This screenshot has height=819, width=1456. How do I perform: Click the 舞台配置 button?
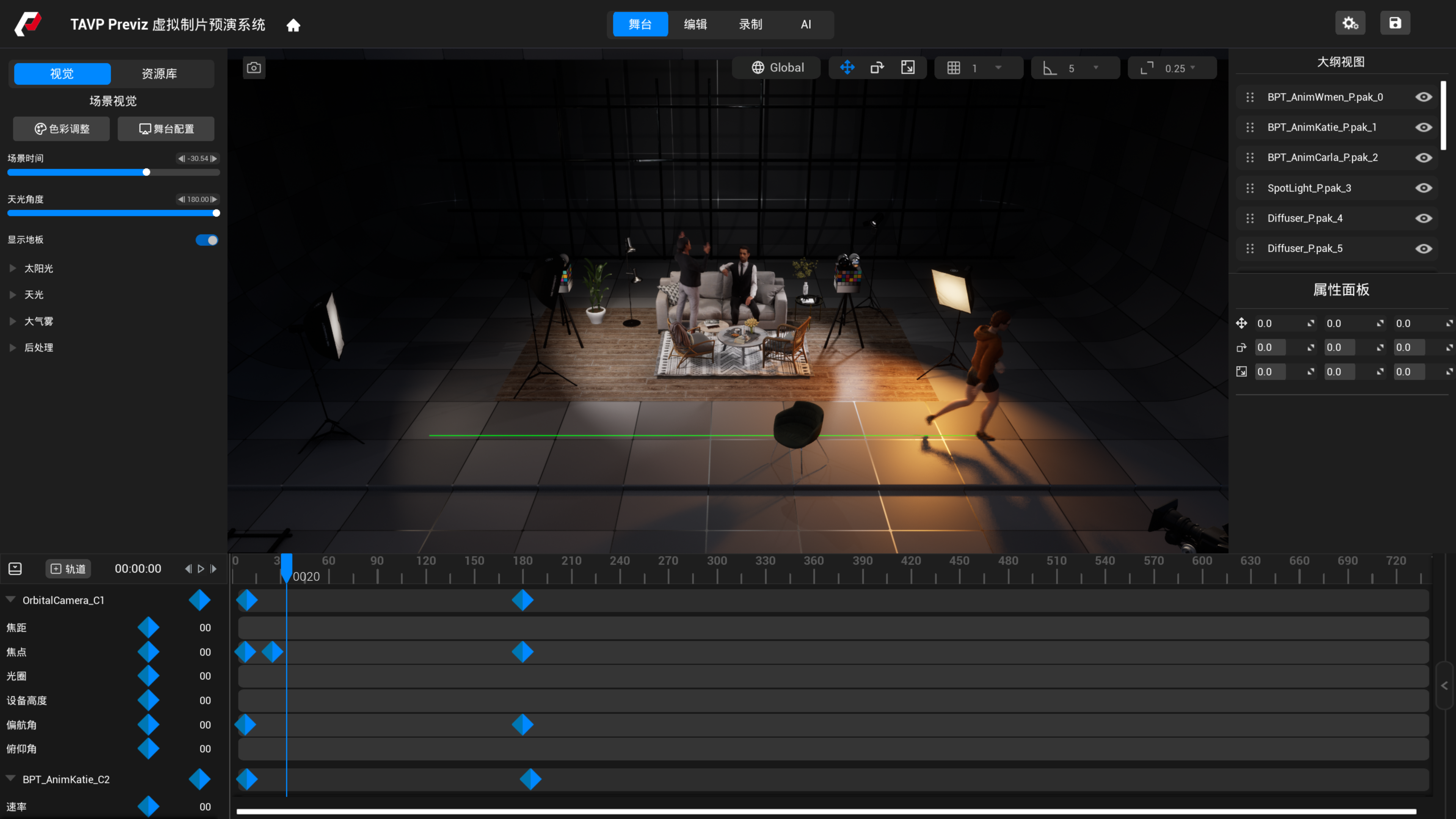166,129
